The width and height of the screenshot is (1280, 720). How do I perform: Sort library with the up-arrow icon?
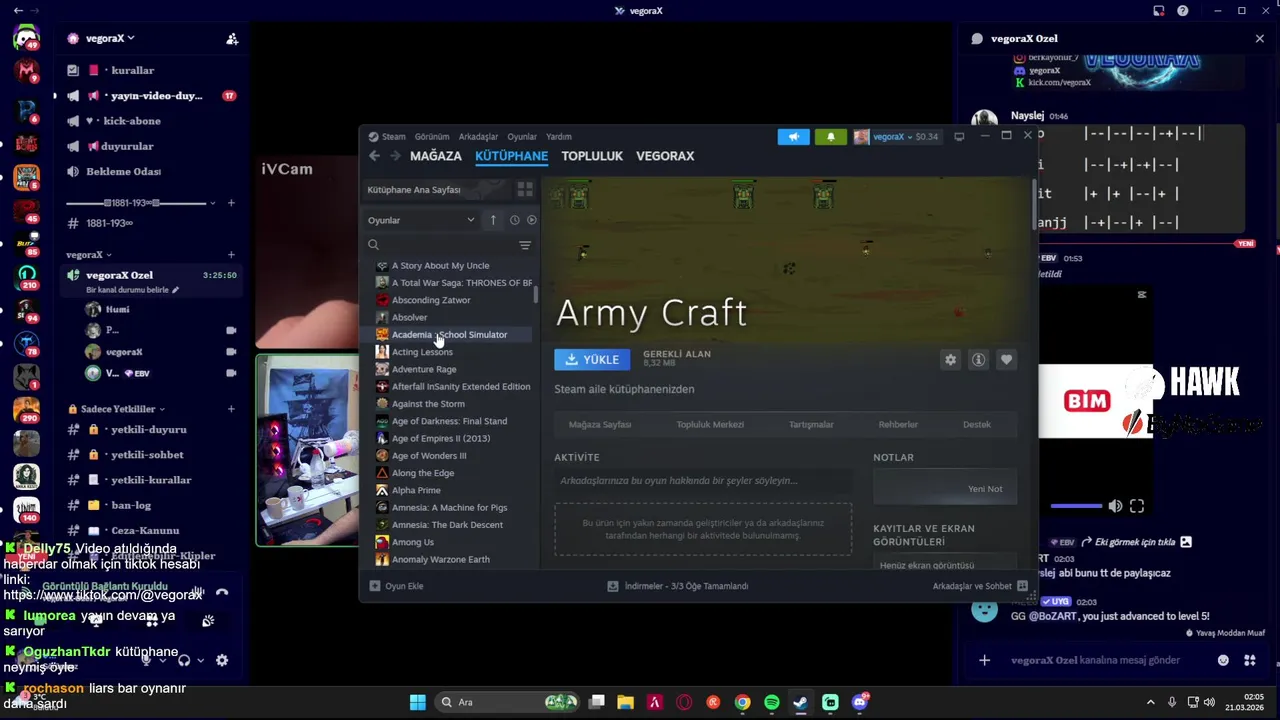493,220
